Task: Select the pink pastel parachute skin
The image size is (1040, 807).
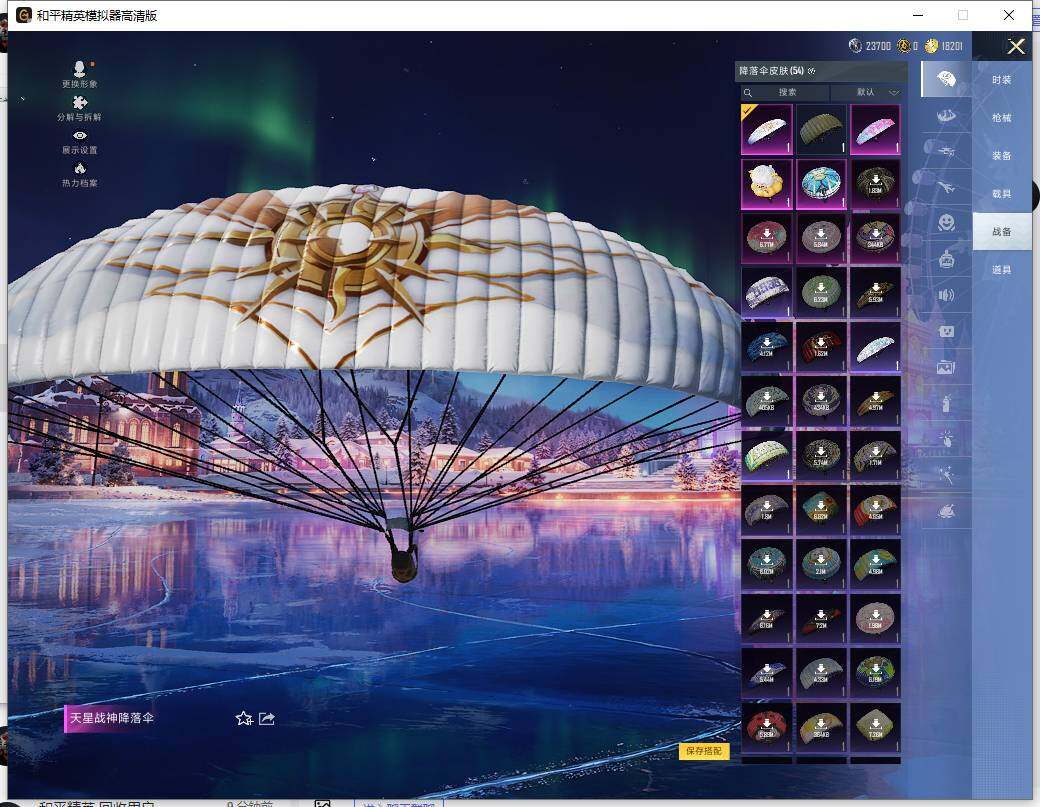Action: (x=876, y=129)
